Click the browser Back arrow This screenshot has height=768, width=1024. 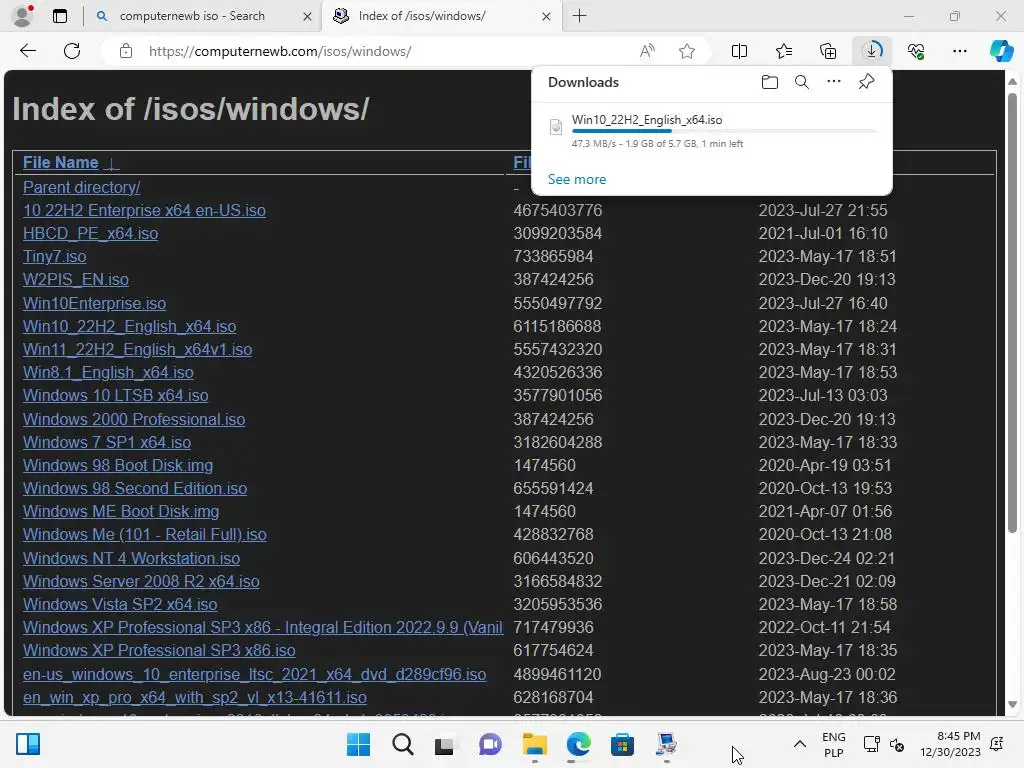(x=27, y=51)
